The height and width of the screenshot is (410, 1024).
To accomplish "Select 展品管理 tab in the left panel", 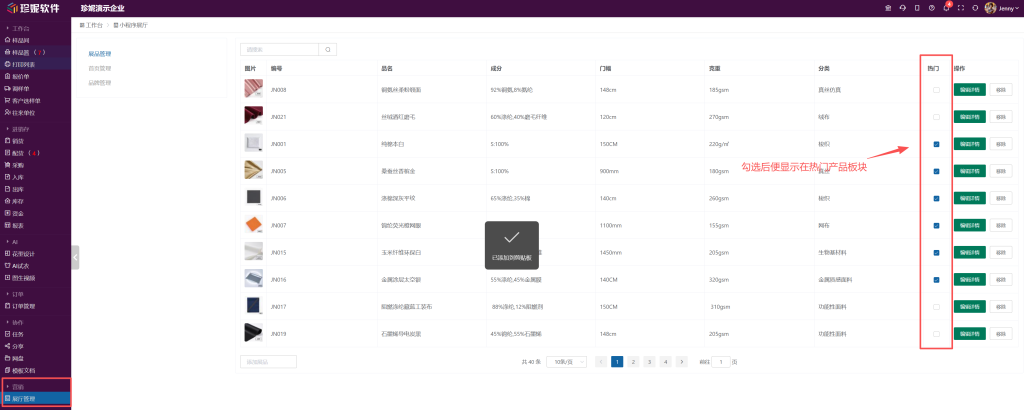I will click(x=100, y=54).
